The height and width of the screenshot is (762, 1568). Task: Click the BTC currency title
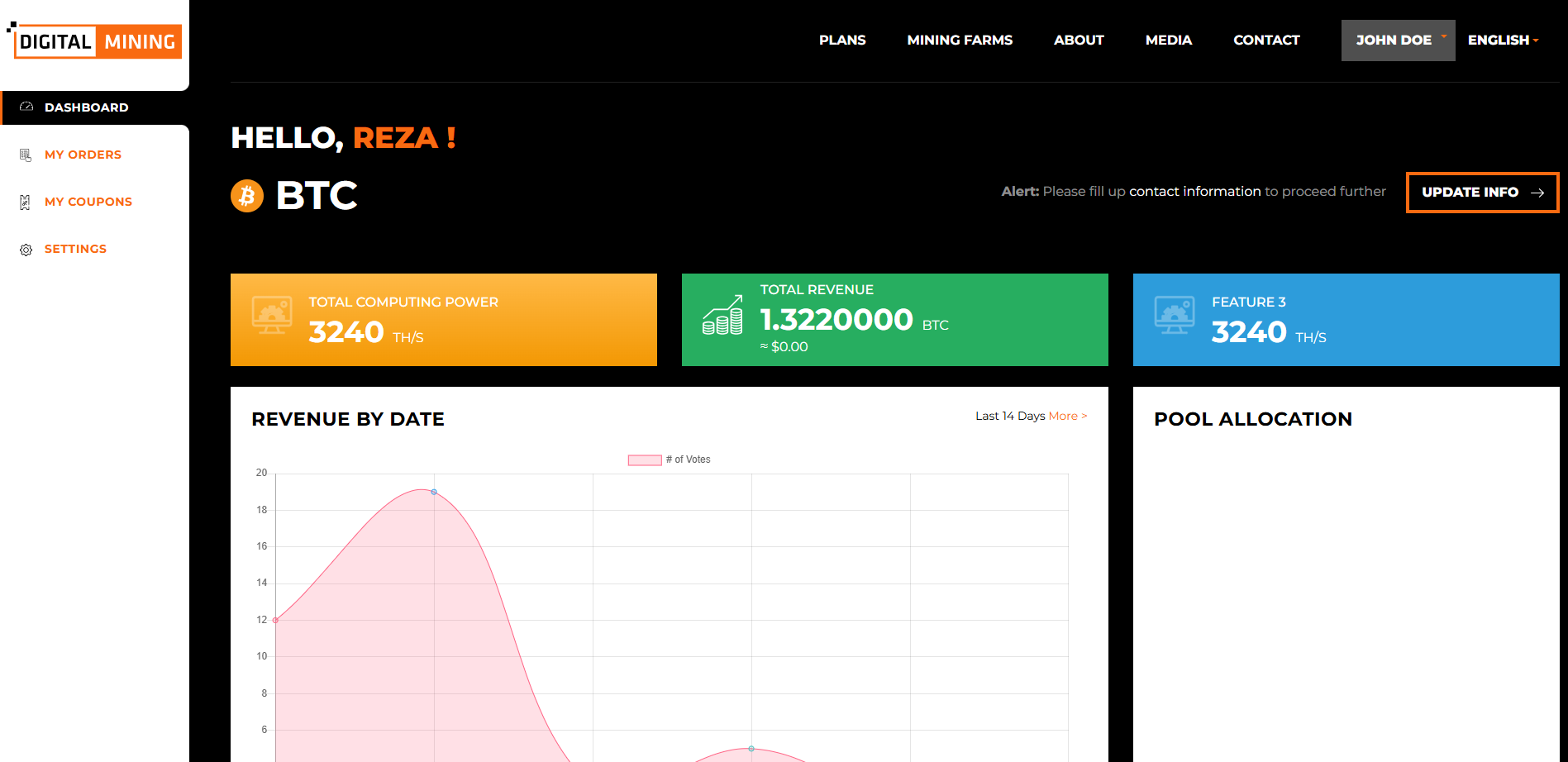point(317,196)
